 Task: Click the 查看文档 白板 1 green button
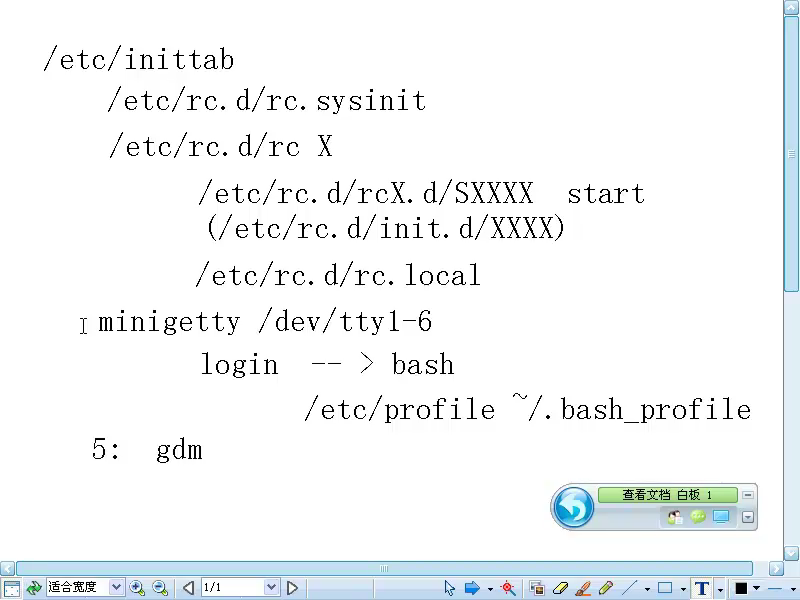click(667, 495)
